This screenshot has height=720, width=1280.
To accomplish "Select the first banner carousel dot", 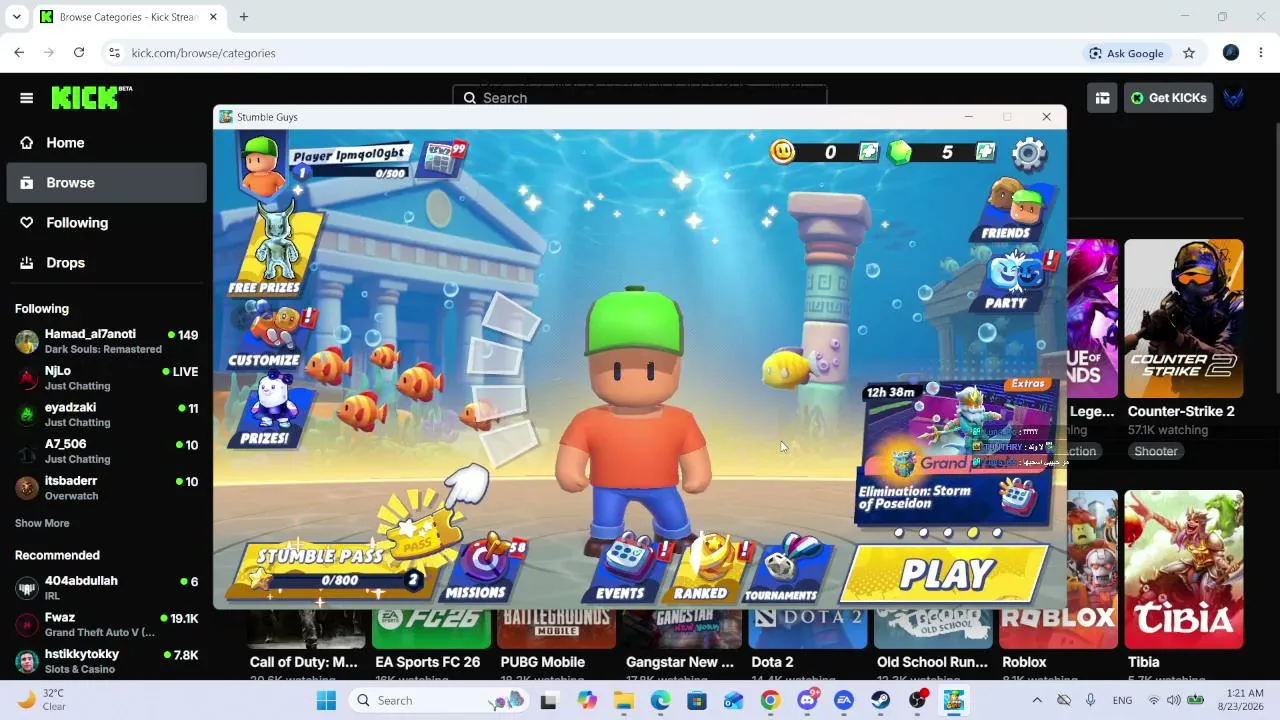I will 899,533.
